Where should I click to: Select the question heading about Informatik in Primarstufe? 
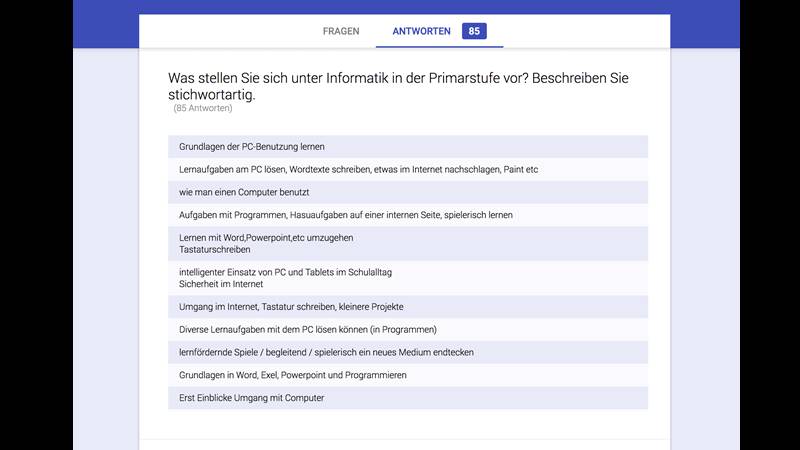[x=398, y=86]
